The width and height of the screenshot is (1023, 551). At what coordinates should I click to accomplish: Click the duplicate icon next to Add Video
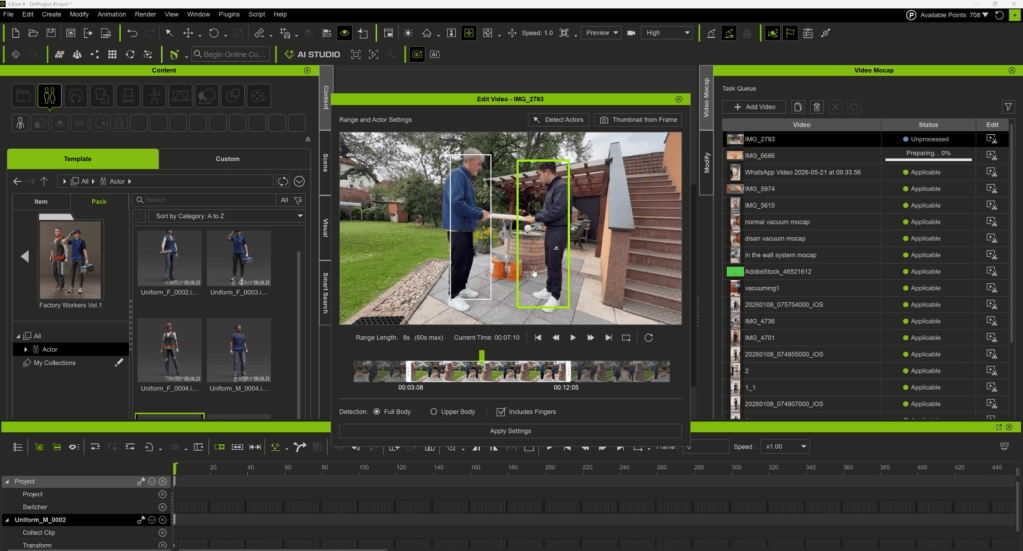point(797,107)
